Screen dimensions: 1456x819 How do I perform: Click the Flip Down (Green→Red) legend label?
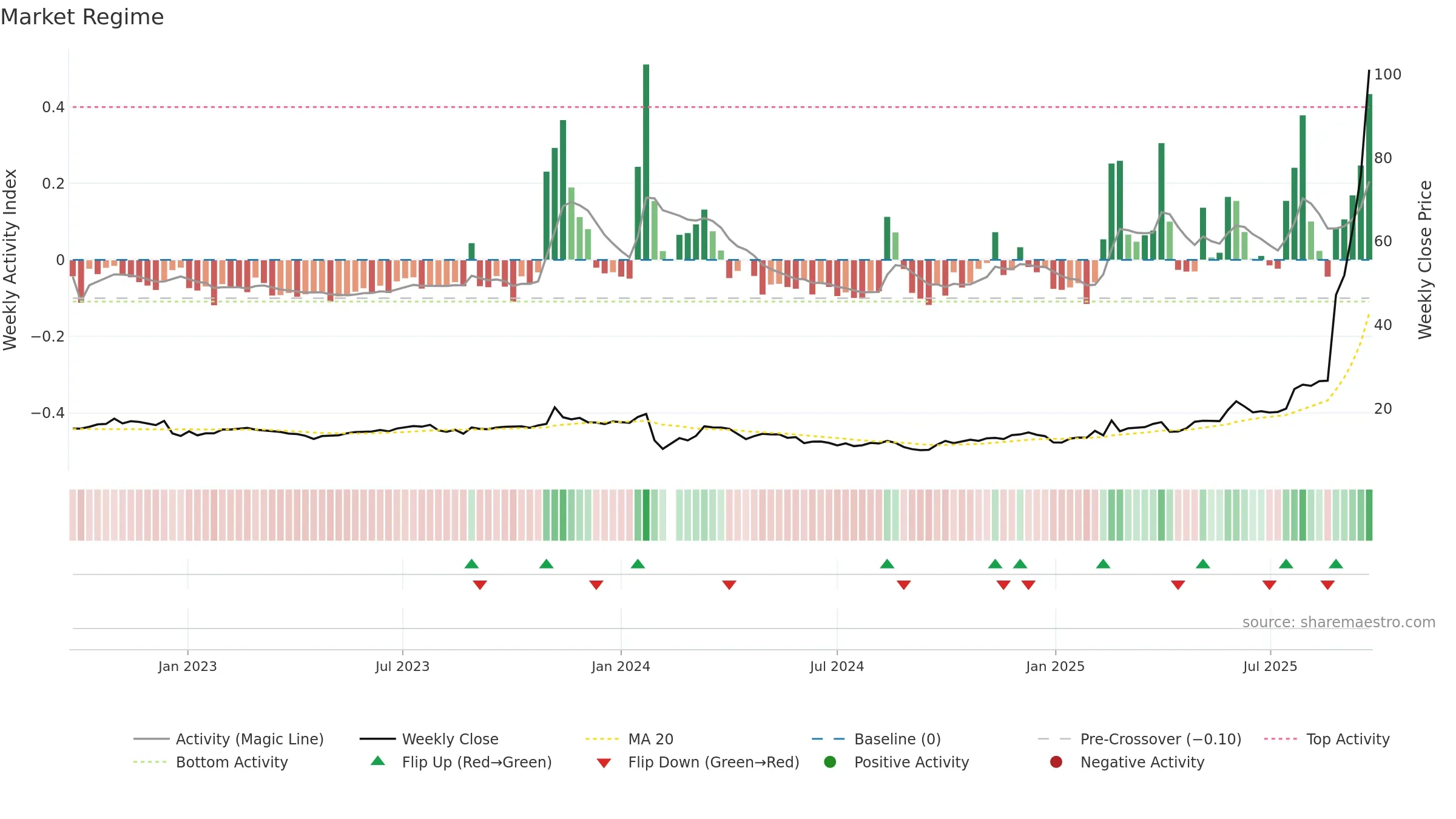(713, 762)
